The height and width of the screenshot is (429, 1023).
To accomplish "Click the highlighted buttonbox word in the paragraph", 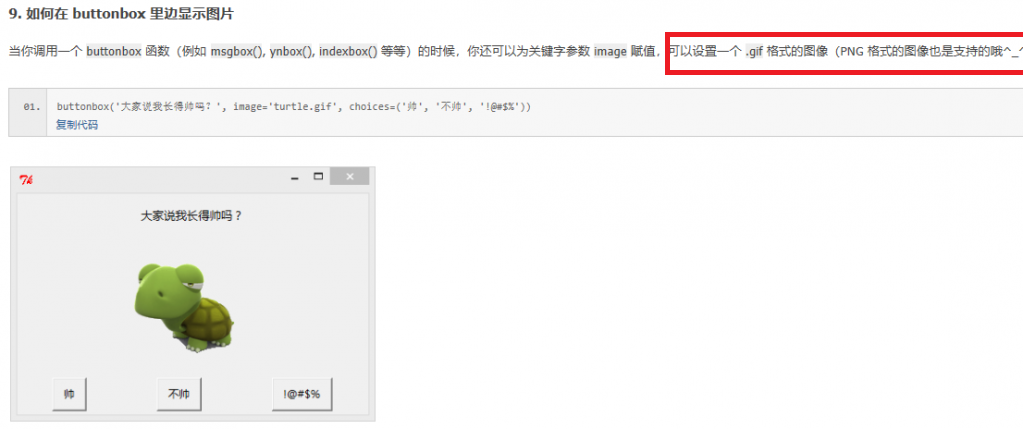I will tap(114, 52).
